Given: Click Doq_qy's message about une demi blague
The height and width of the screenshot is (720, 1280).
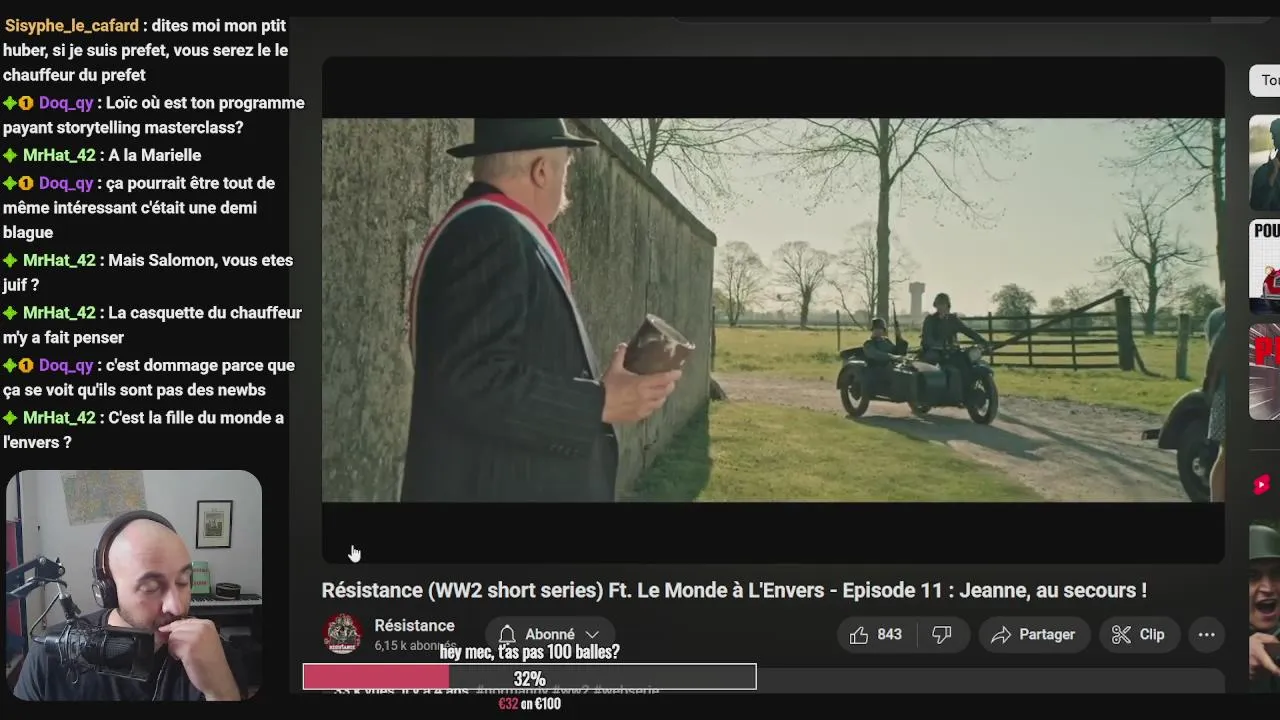Looking at the screenshot, I should [139, 207].
